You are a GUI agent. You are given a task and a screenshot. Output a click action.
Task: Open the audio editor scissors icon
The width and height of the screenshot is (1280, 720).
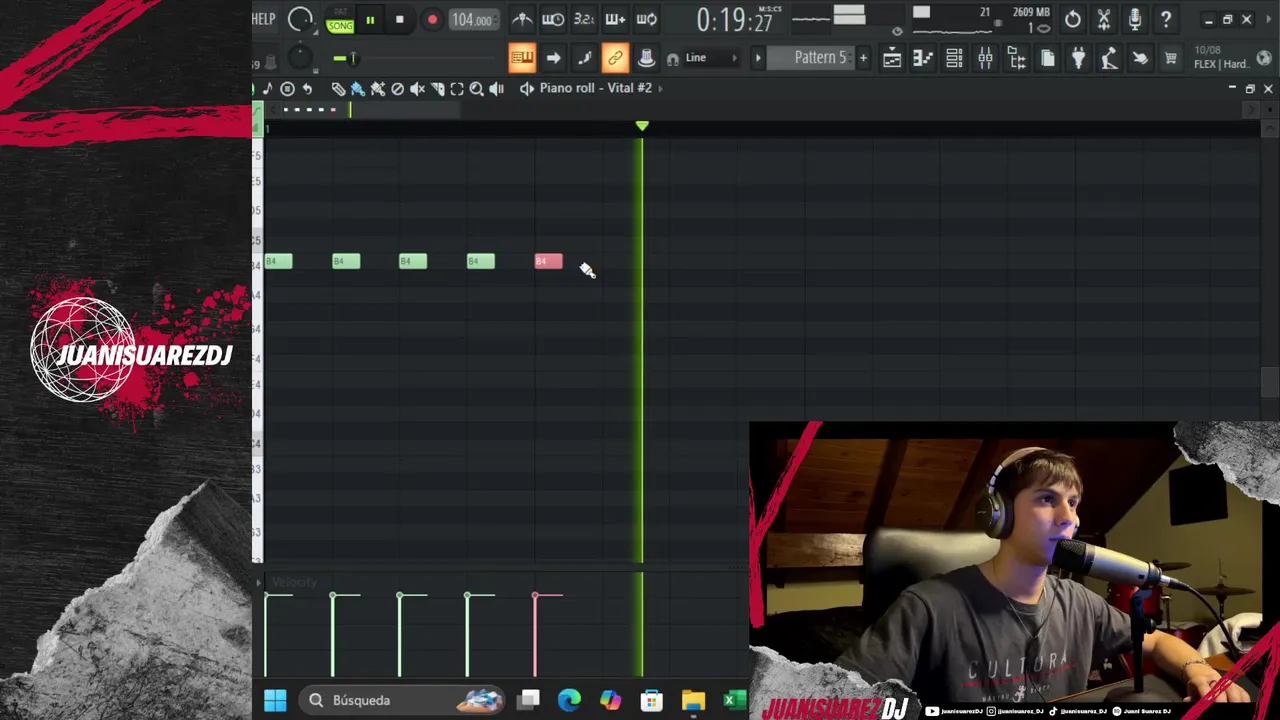pyautogui.click(x=1104, y=19)
